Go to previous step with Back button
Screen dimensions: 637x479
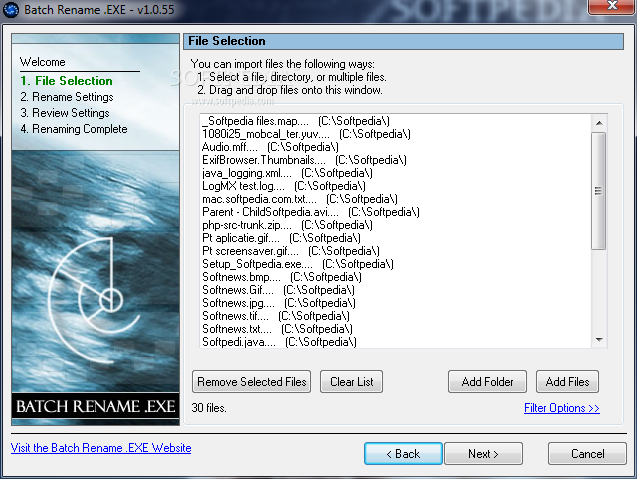(x=403, y=453)
